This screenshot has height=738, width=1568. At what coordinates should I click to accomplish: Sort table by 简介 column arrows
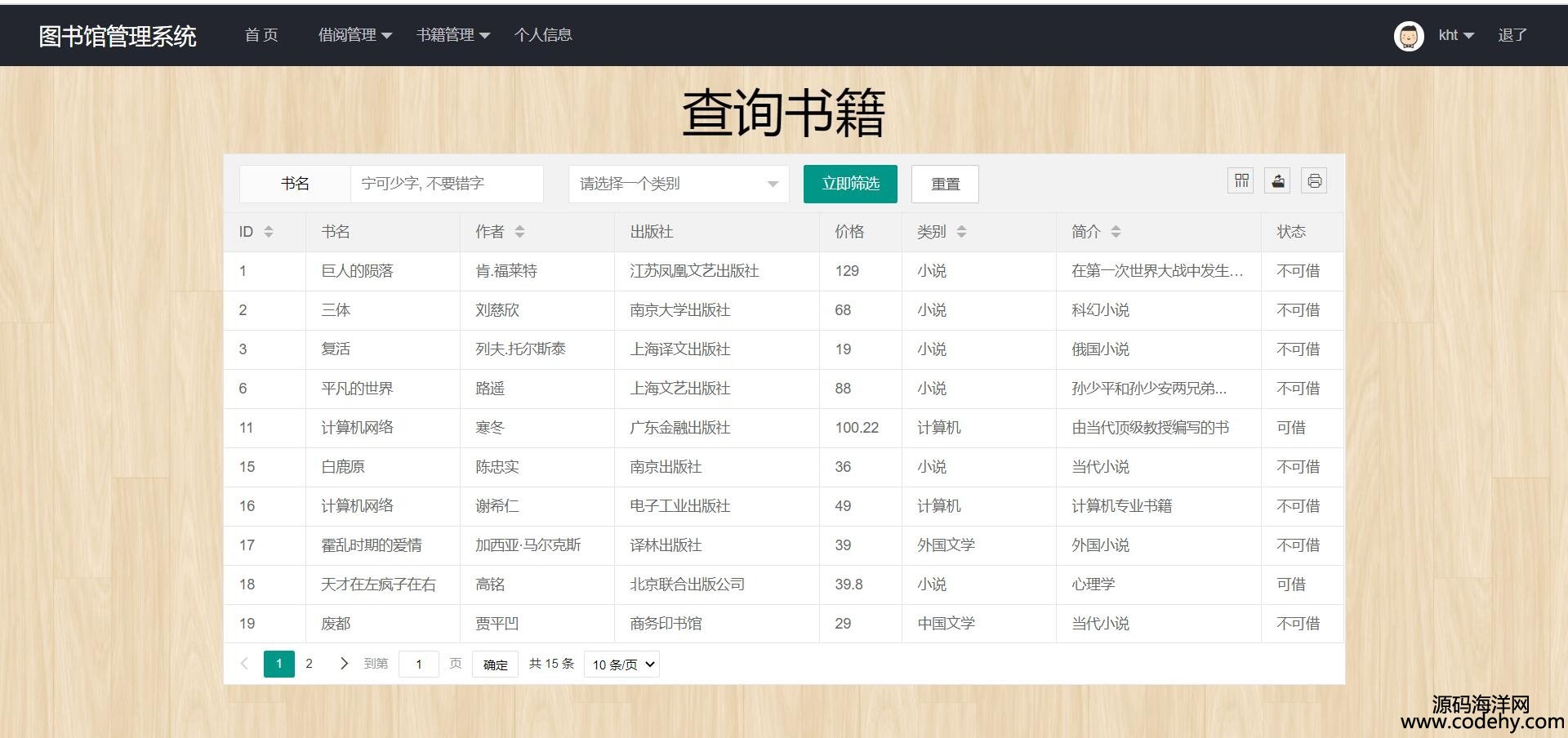tap(1116, 232)
